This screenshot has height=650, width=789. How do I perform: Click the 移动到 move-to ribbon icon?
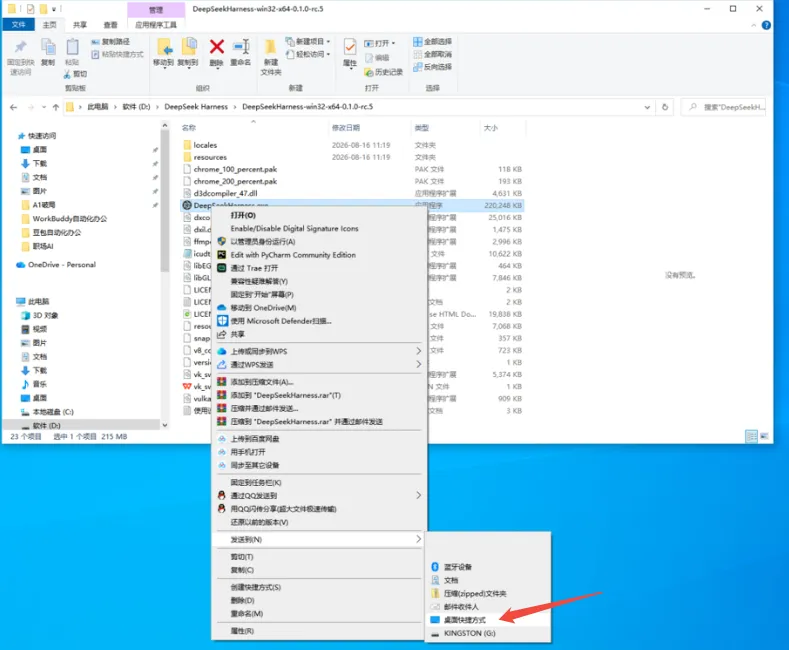point(164,47)
